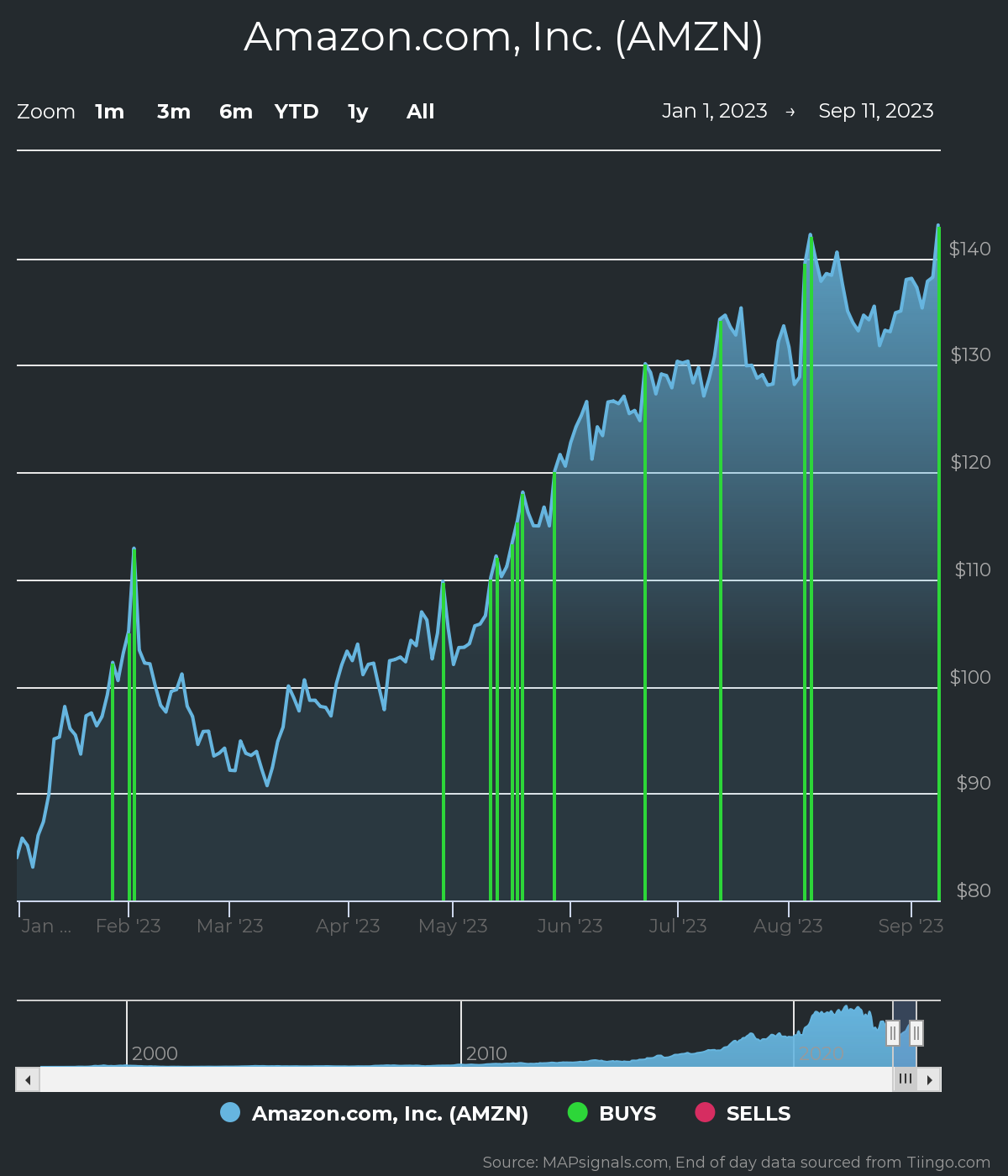This screenshot has width=1008, height=1176.
Task: Click the early February peak buy signal line
Action: 134,724
